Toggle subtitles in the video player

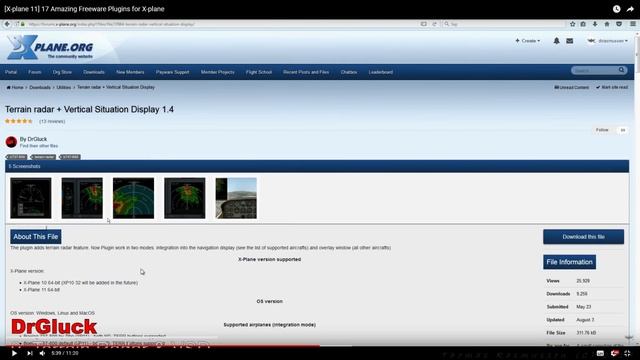(x=600, y=353)
